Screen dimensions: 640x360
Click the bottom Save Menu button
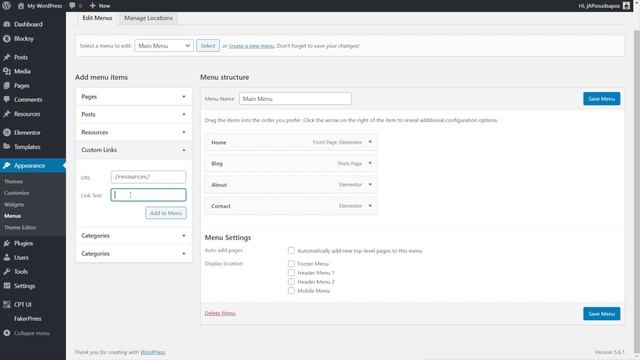[601, 314]
